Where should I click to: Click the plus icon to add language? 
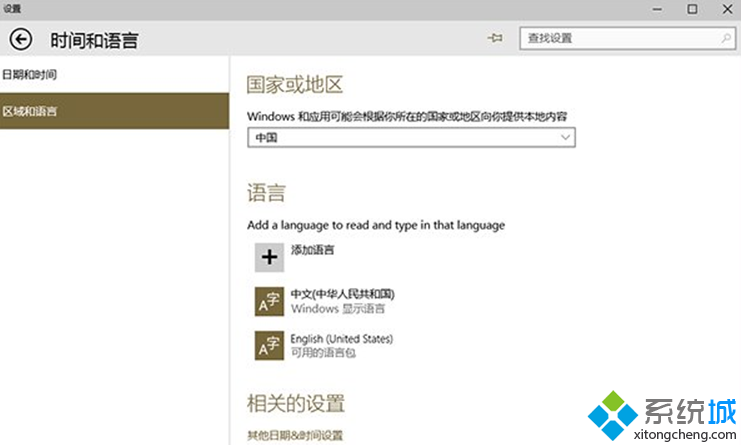click(x=269, y=257)
